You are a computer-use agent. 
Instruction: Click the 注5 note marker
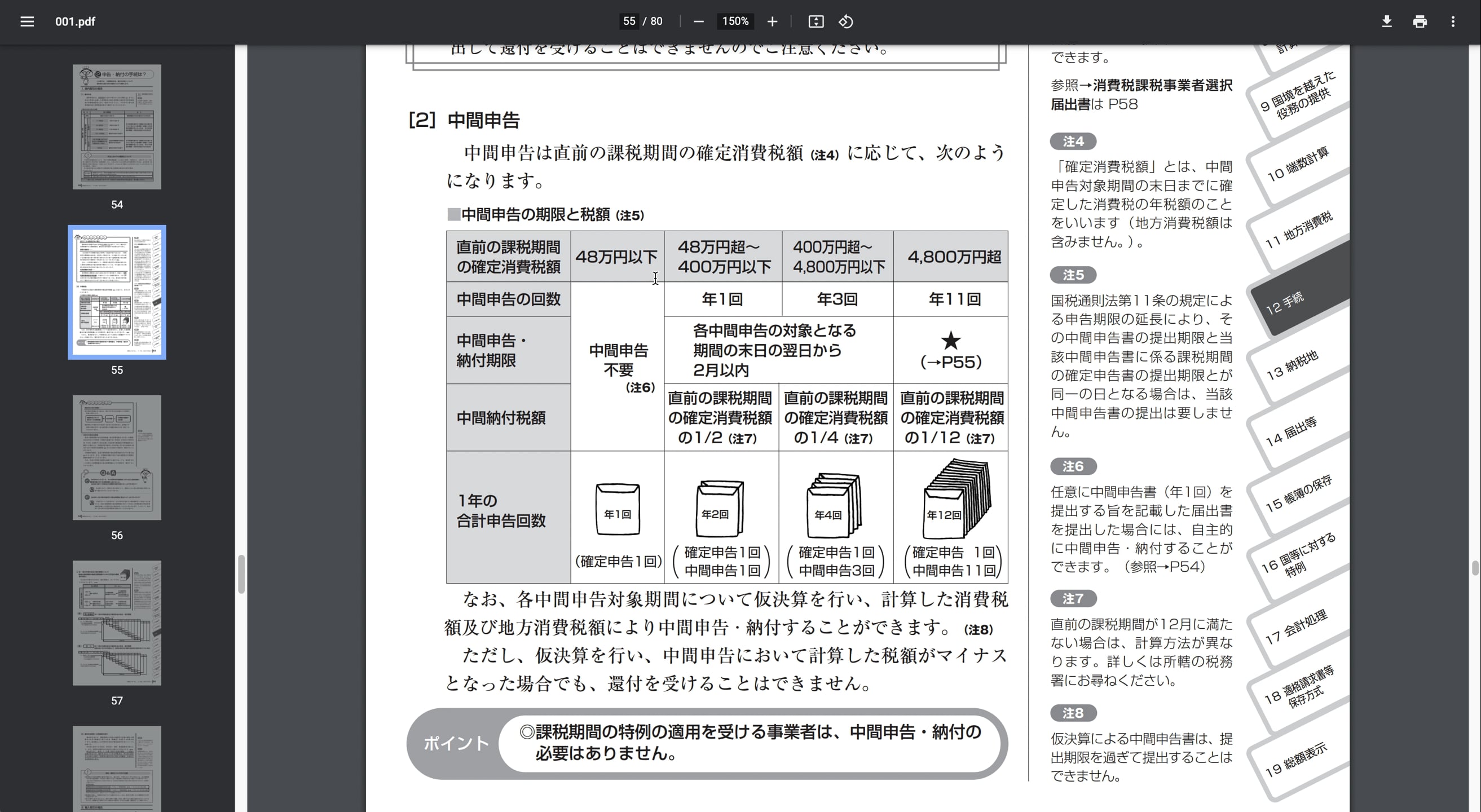point(1073,275)
